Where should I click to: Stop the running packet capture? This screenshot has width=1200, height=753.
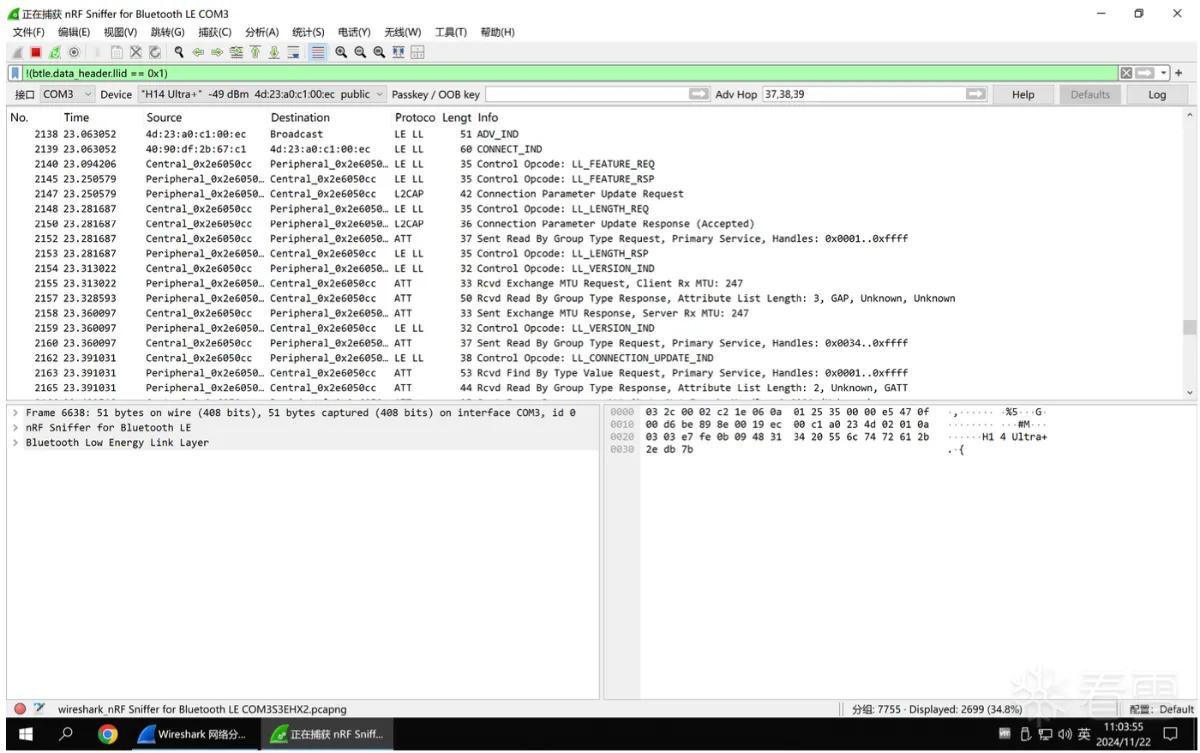coord(35,52)
